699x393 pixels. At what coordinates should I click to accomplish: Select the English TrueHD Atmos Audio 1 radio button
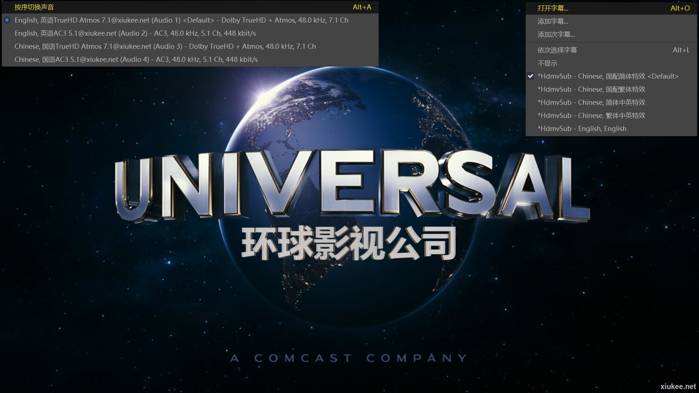point(7,20)
